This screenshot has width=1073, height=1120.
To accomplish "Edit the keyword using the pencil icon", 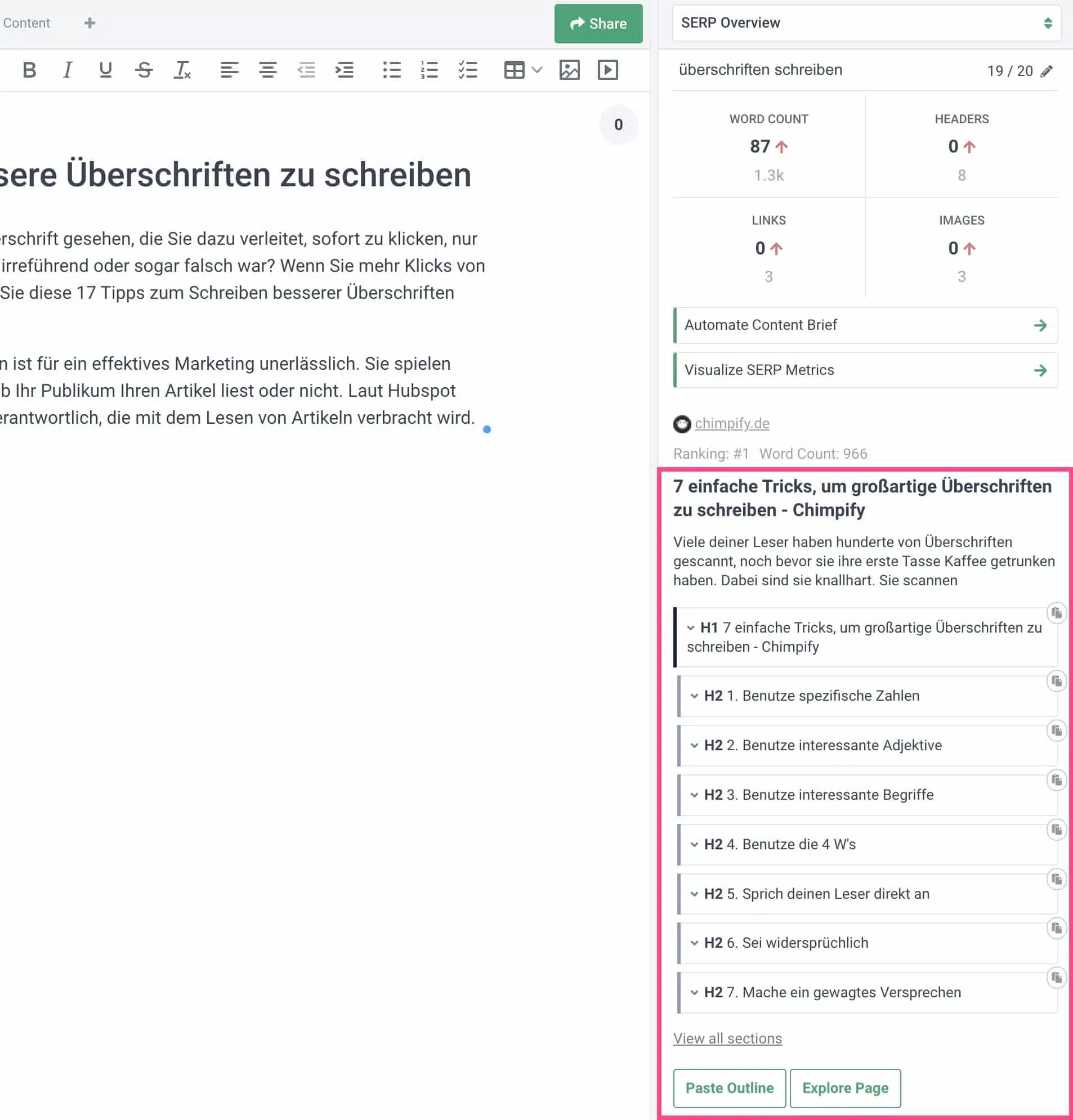I will [1048, 71].
